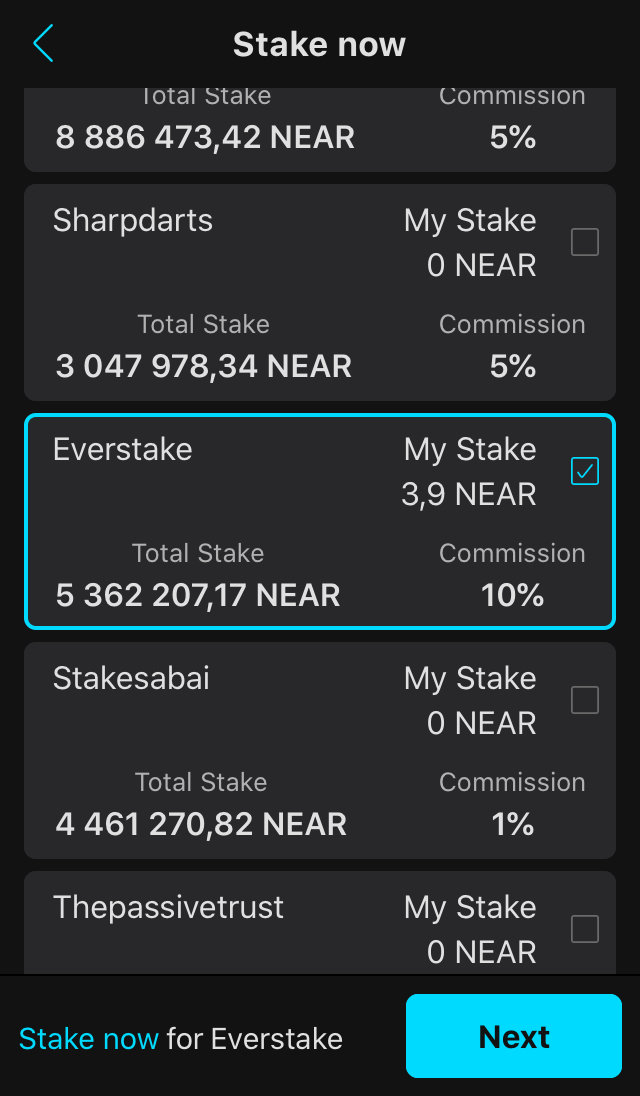Screen dimensions: 640x1096
Task: Click the top validator's total stake
Action: [x=204, y=137]
